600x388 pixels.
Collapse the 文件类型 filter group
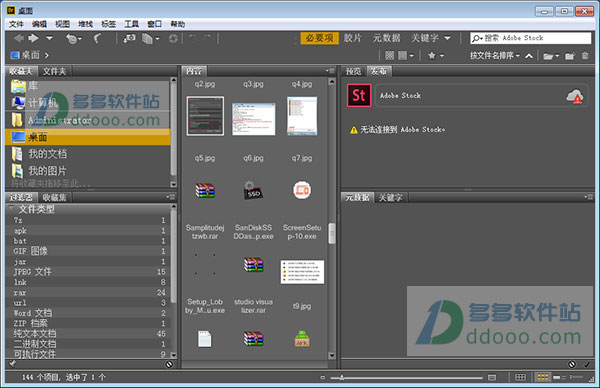click(11, 208)
